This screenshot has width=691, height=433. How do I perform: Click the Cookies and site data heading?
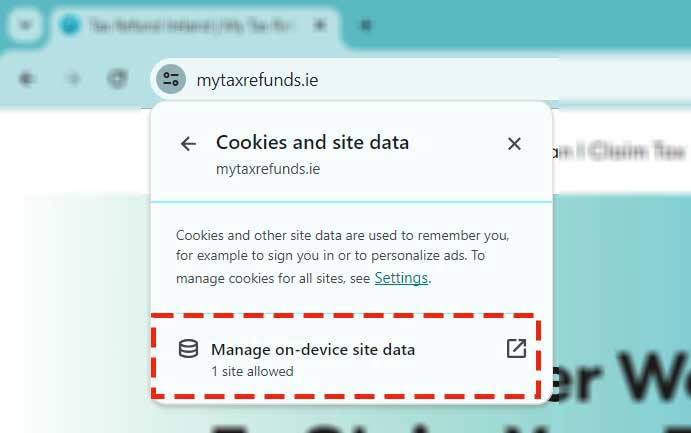coord(312,143)
